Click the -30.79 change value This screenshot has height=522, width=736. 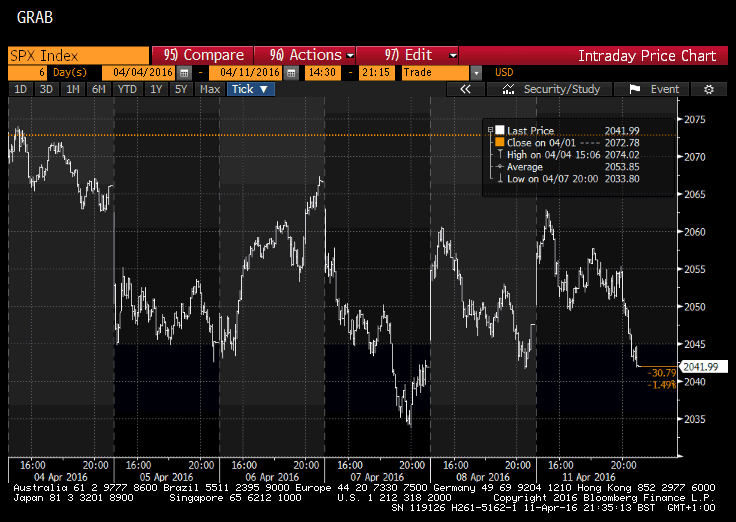(x=663, y=373)
